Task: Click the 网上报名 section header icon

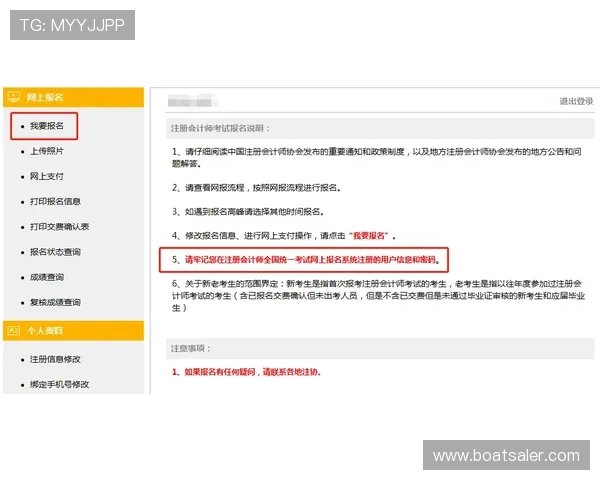Action: point(14,97)
